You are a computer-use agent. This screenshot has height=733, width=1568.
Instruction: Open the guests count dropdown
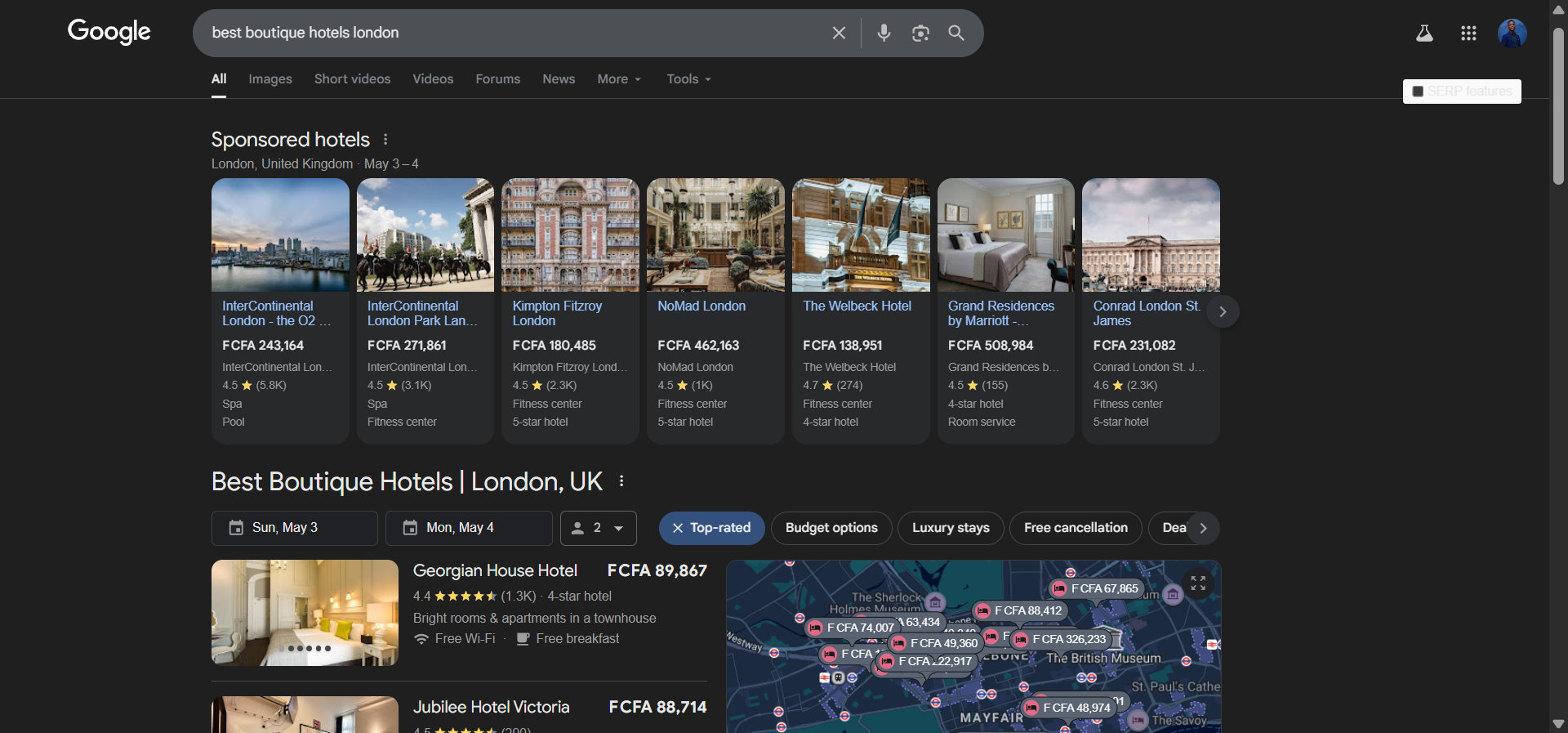point(598,528)
